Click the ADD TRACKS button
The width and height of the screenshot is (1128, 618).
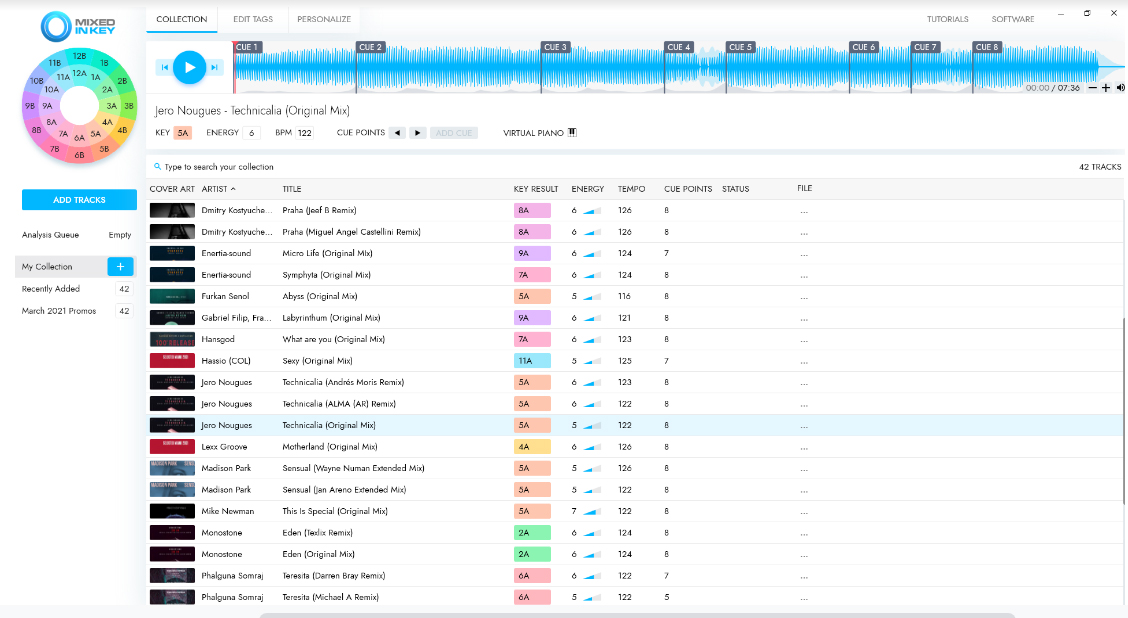click(x=79, y=200)
